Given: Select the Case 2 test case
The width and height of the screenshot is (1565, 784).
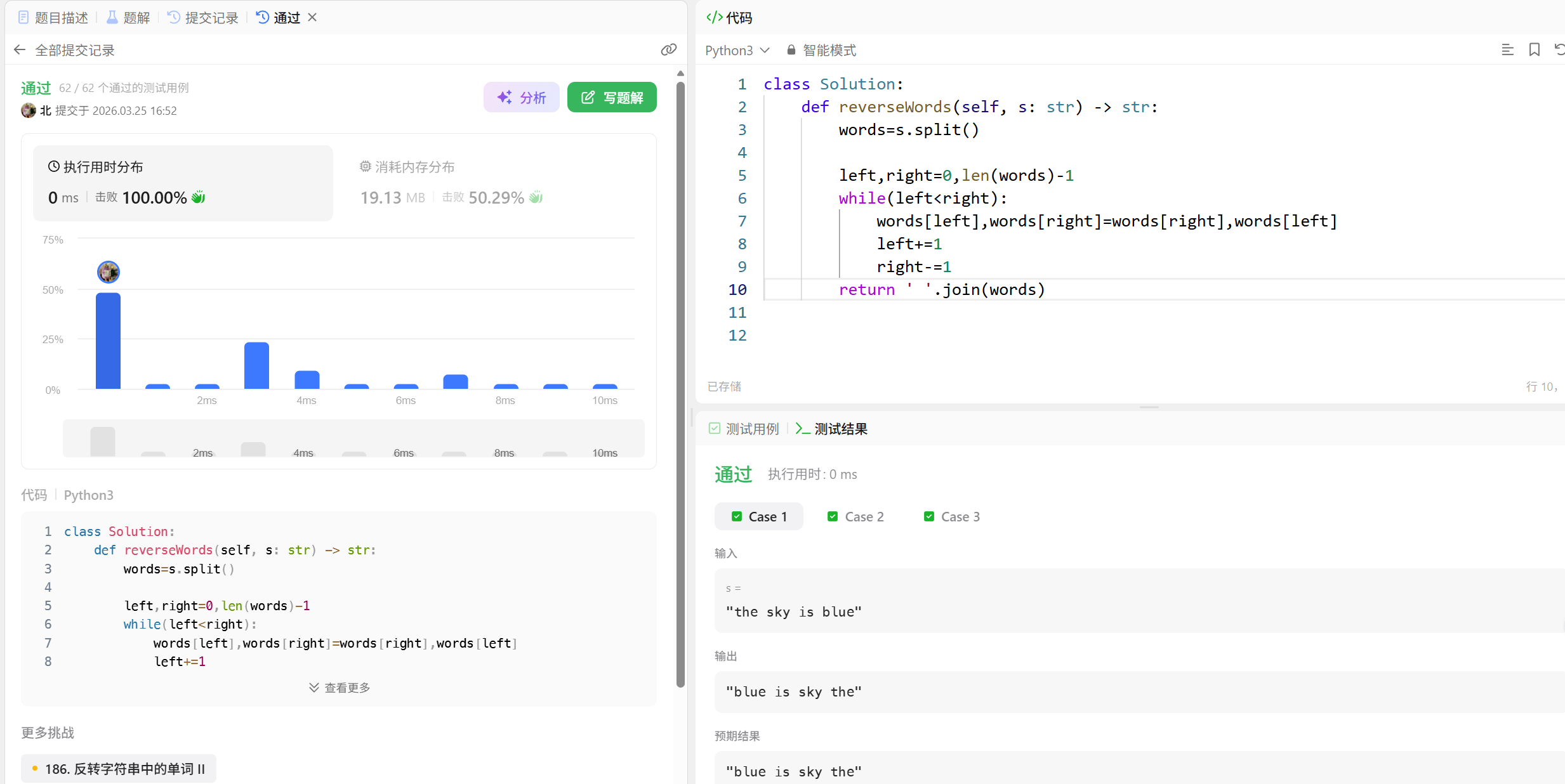Looking at the screenshot, I should click(x=855, y=516).
